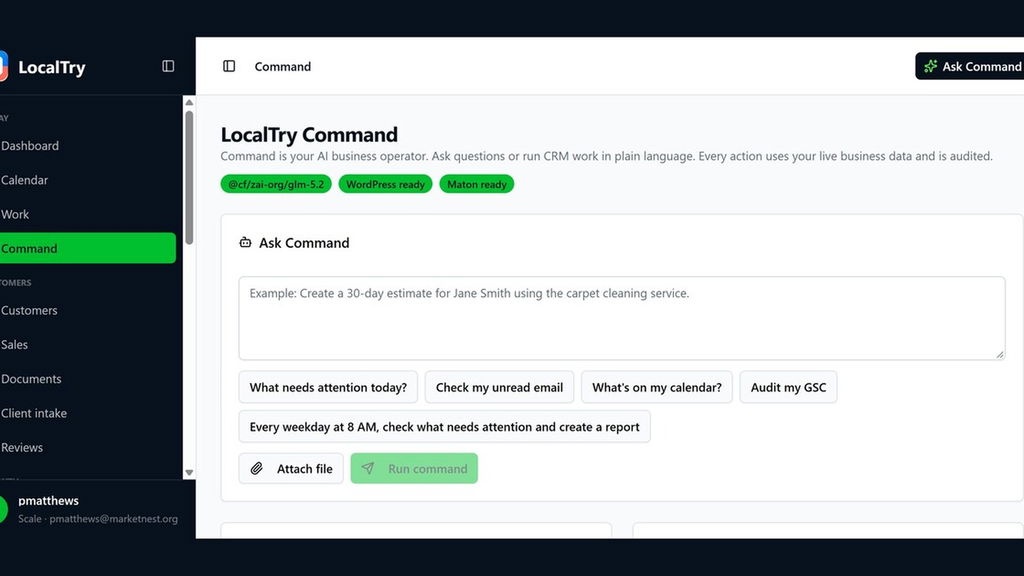Click the command prompt text area
The image size is (1024, 576).
pos(622,318)
